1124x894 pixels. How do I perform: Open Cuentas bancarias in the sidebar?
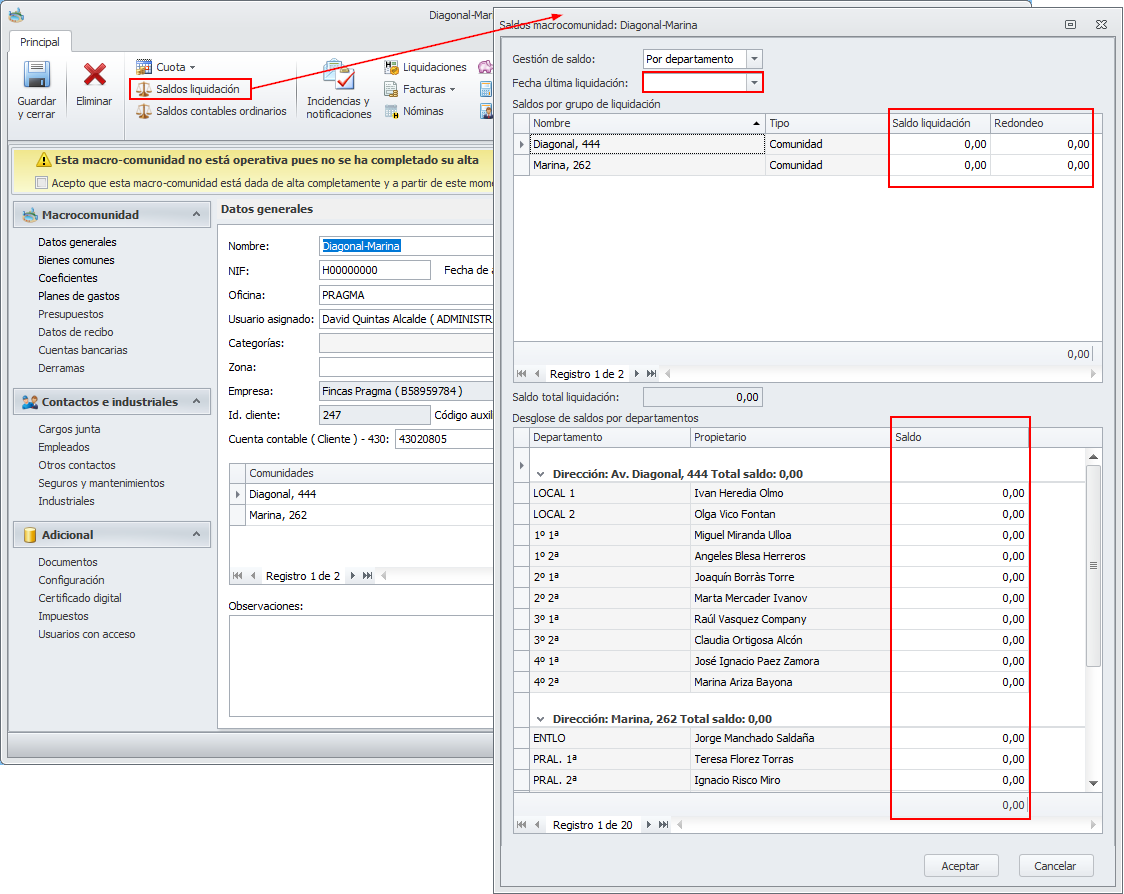(x=83, y=350)
